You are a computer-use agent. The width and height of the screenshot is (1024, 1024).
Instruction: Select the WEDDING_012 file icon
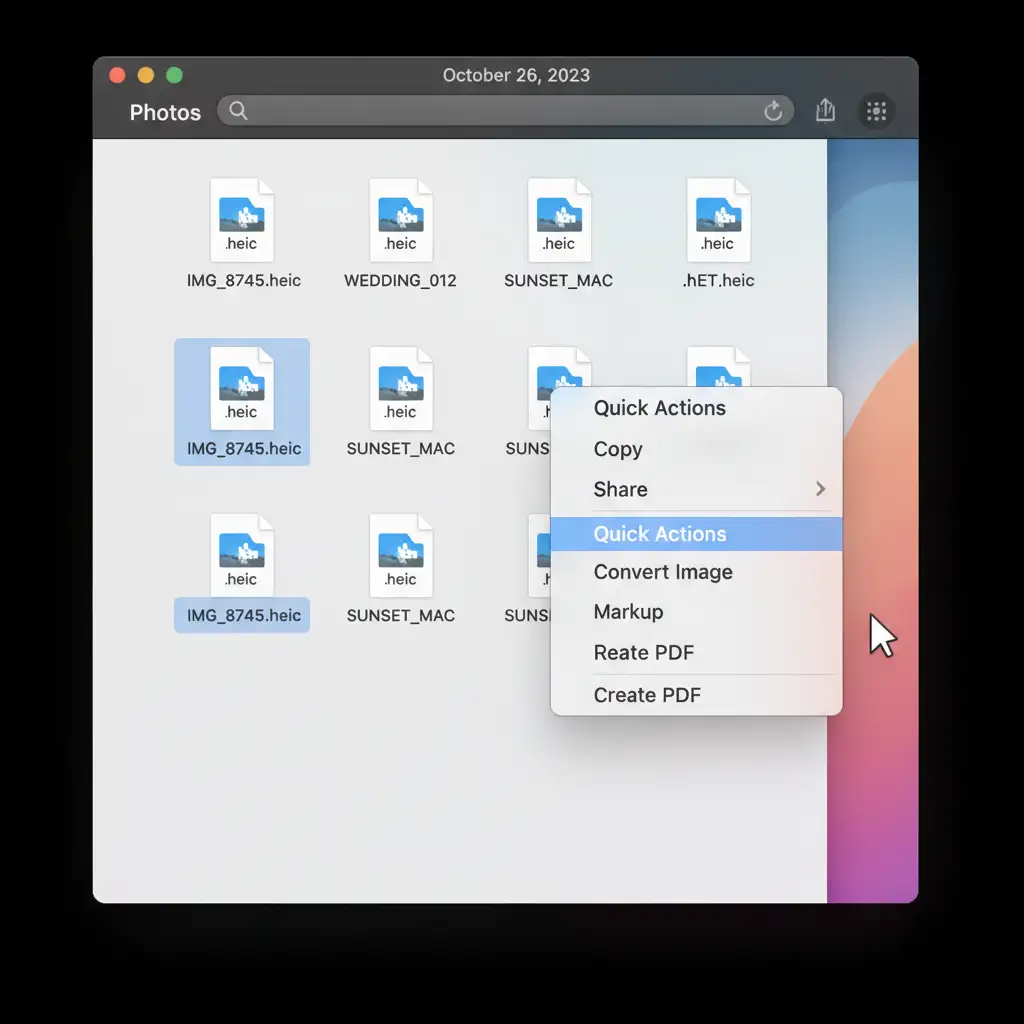[x=401, y=221]
